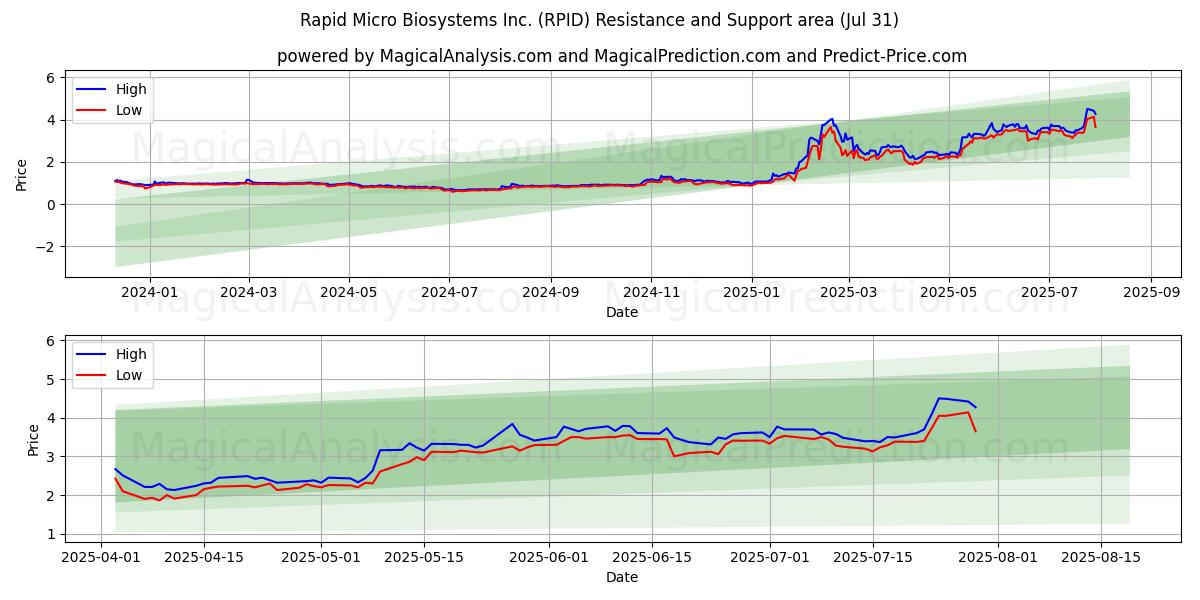Click the 2025-05-01 tick label
This screenshot has height=600, width=1200.
click(x=321, y=557)
